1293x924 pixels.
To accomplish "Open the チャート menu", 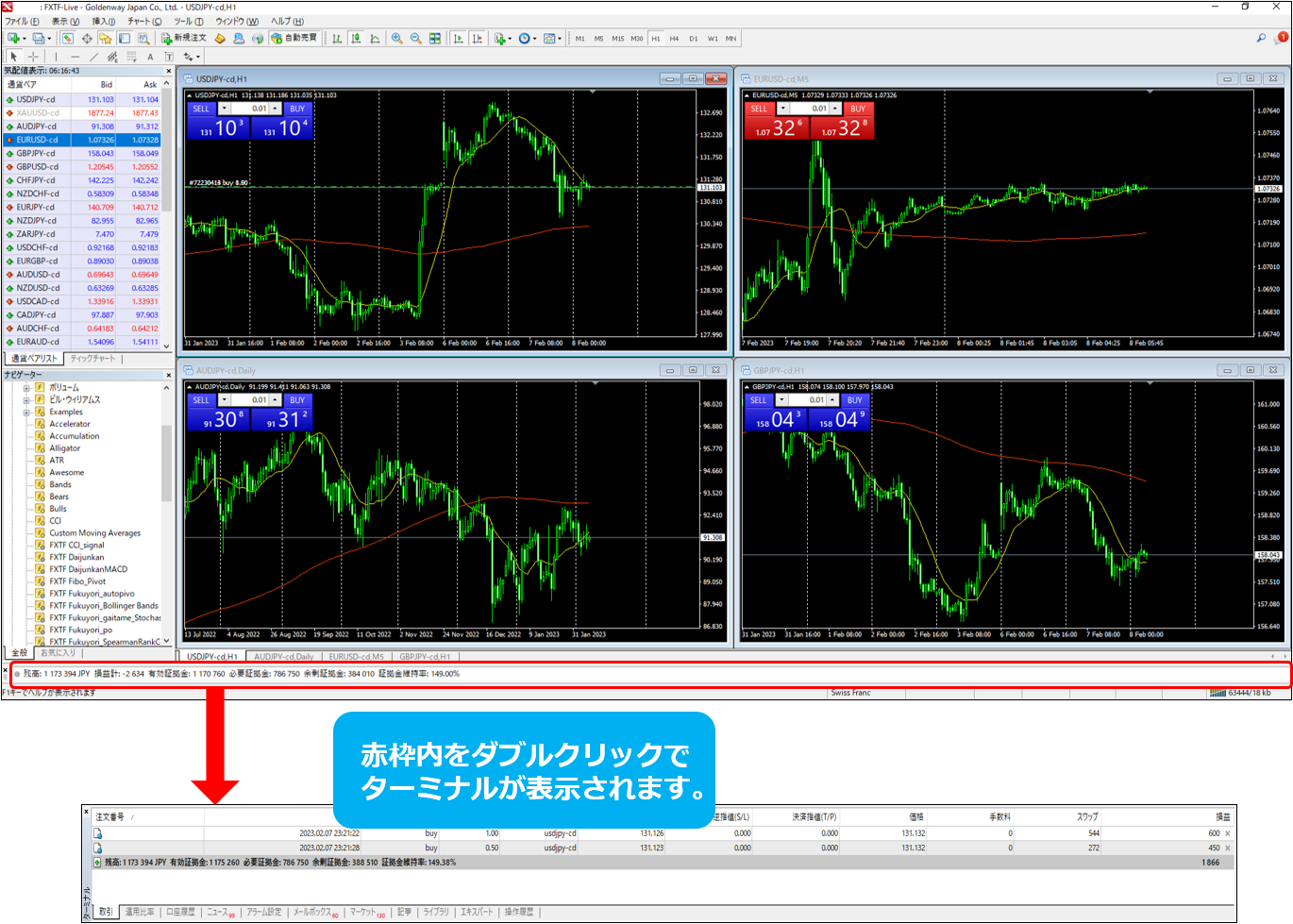I will pyautogui.click(x=144, y=21).
